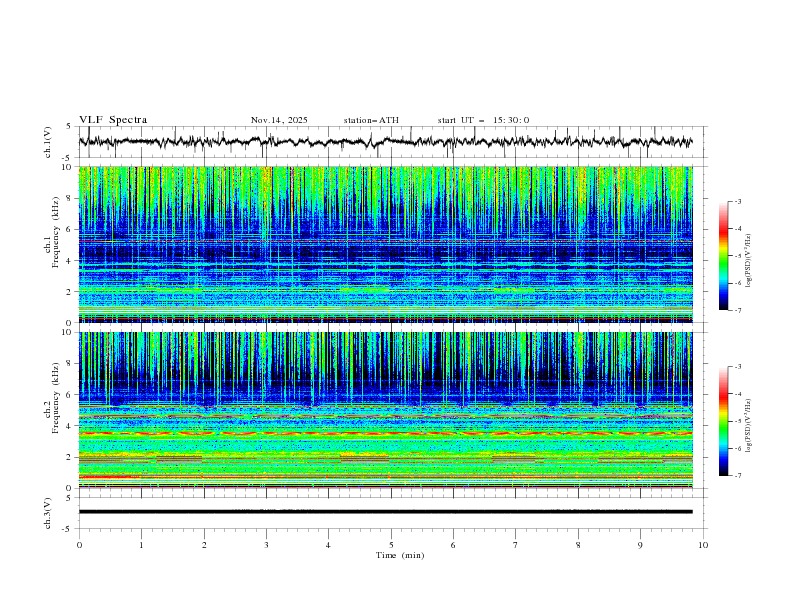Click the 5 minute tick label
792x612 pixels.
pos(391,544)
